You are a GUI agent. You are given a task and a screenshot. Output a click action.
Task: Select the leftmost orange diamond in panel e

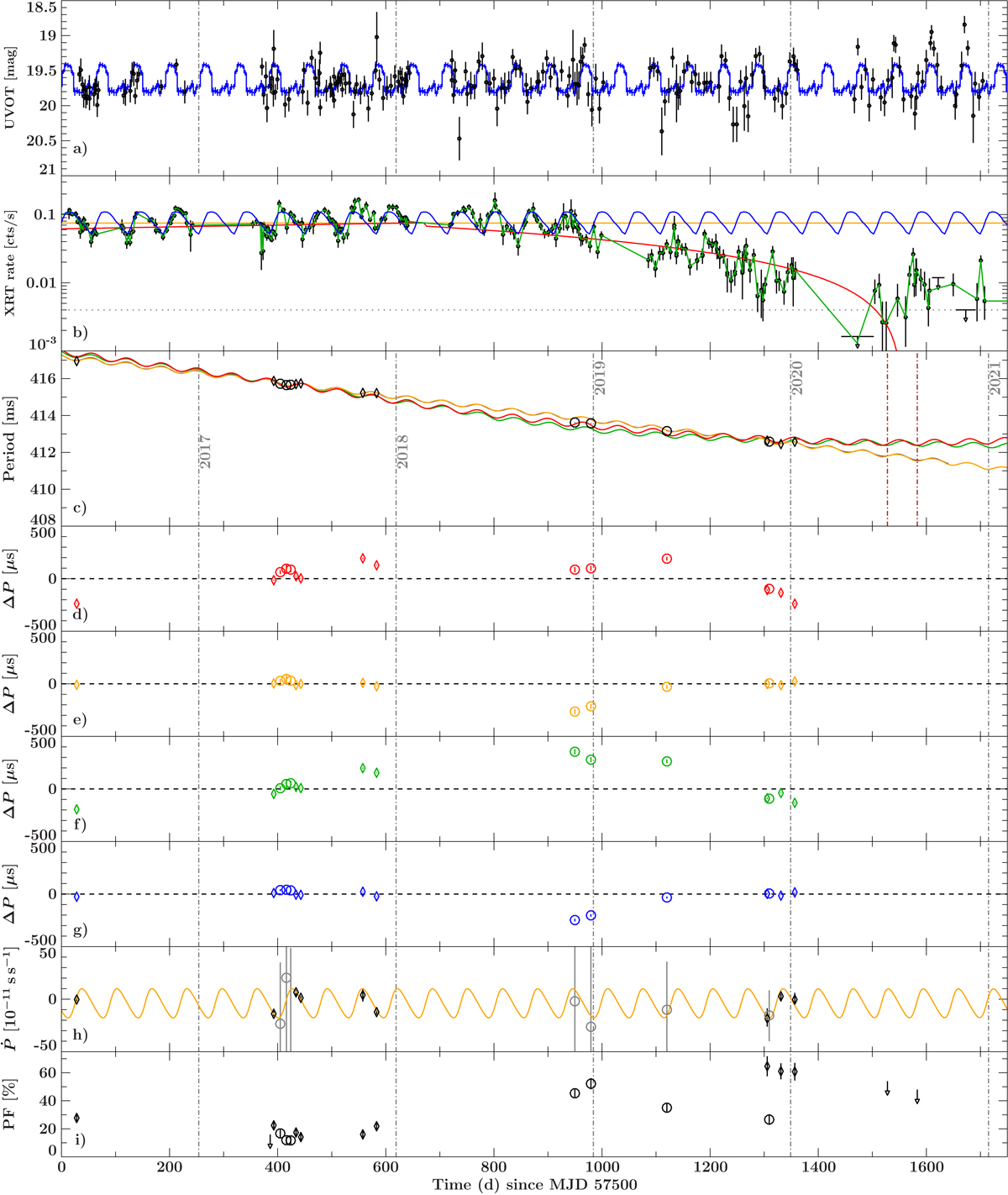[x=76, y=685]
